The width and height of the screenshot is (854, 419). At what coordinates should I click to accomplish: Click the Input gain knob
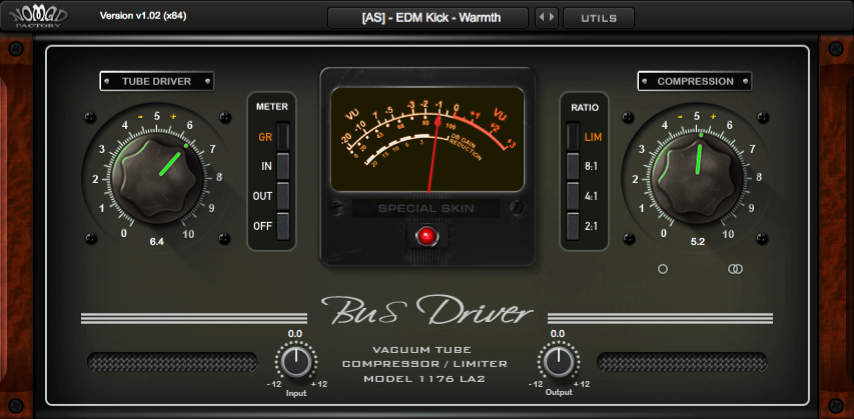[x=296, y=362]
